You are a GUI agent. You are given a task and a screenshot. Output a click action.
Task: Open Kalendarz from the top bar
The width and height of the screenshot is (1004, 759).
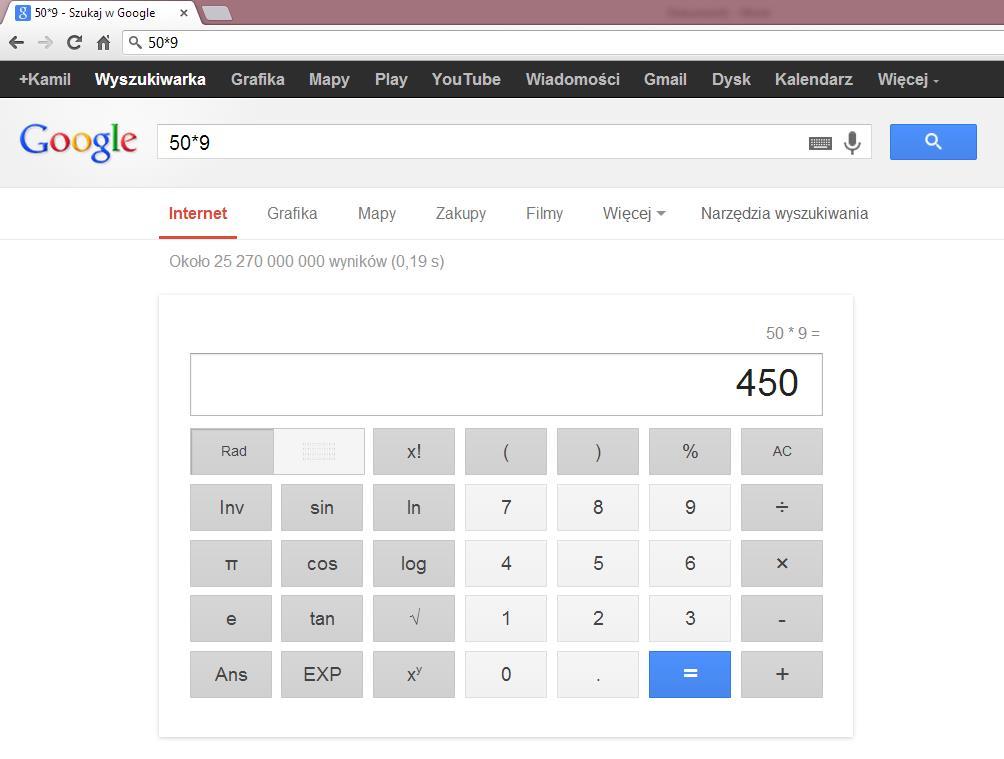[x=814, y=79]
